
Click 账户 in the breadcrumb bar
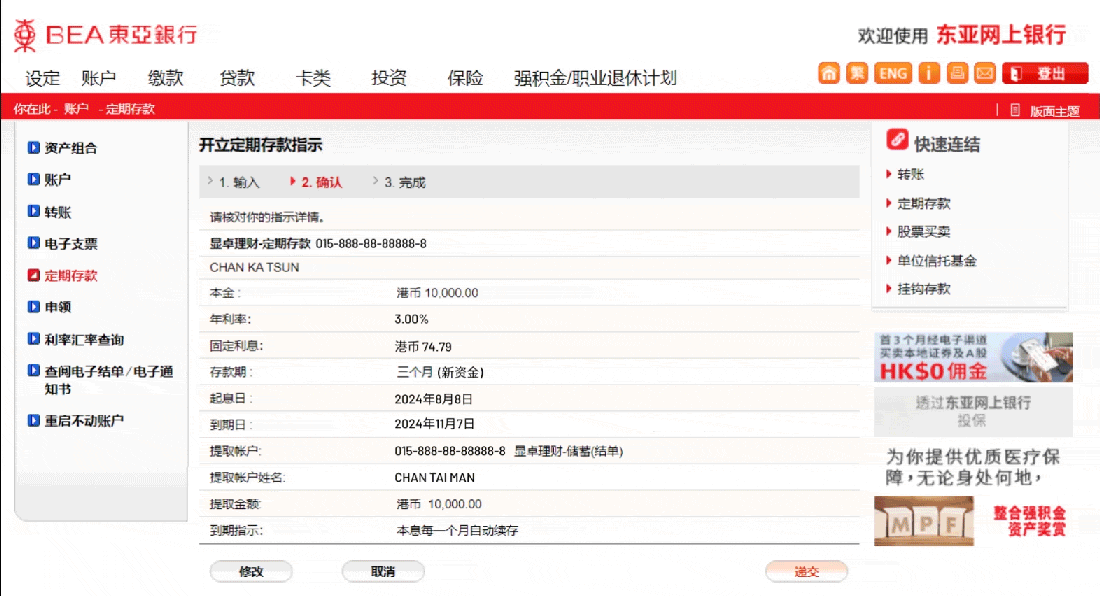76,109
